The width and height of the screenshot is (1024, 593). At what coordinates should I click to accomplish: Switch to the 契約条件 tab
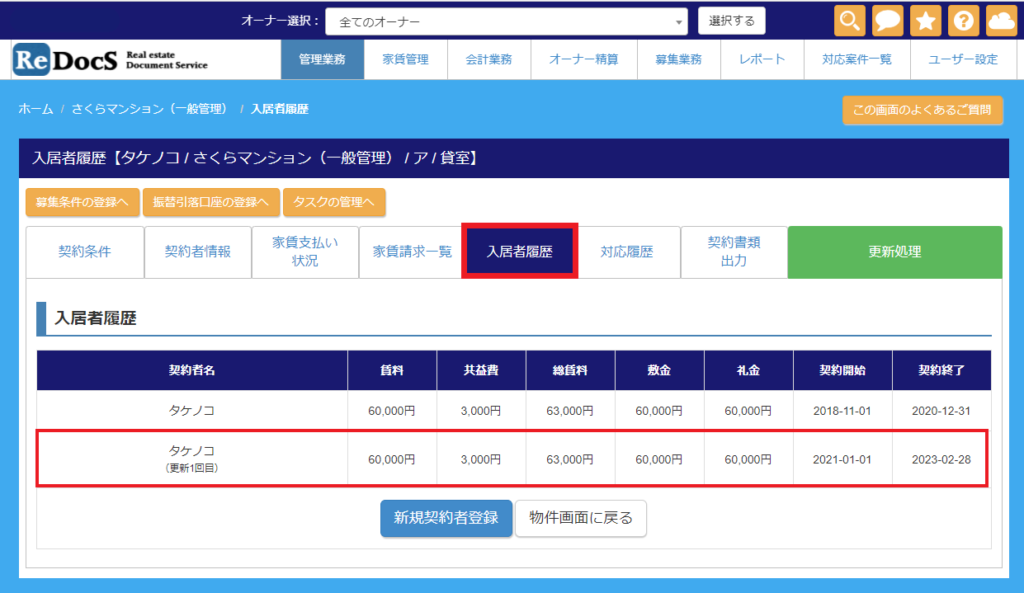pos(85,252)
